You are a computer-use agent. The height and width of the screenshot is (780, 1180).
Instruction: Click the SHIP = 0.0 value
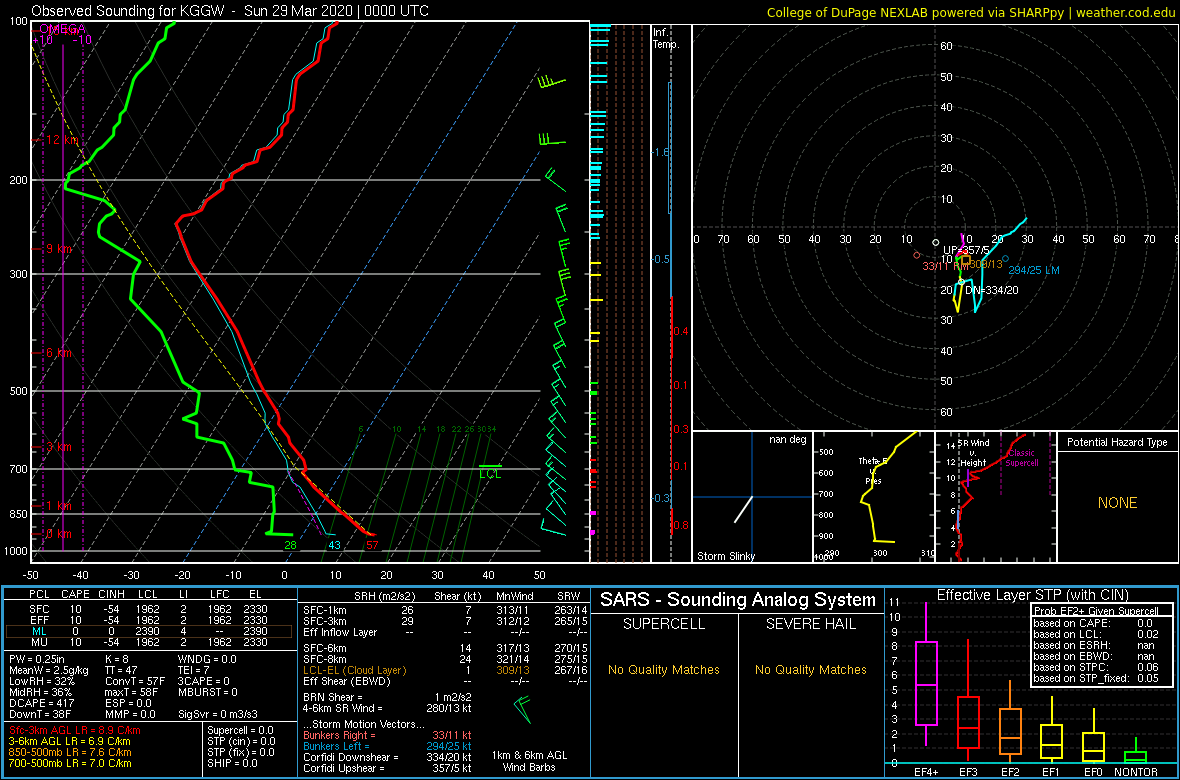pos(233,764)
